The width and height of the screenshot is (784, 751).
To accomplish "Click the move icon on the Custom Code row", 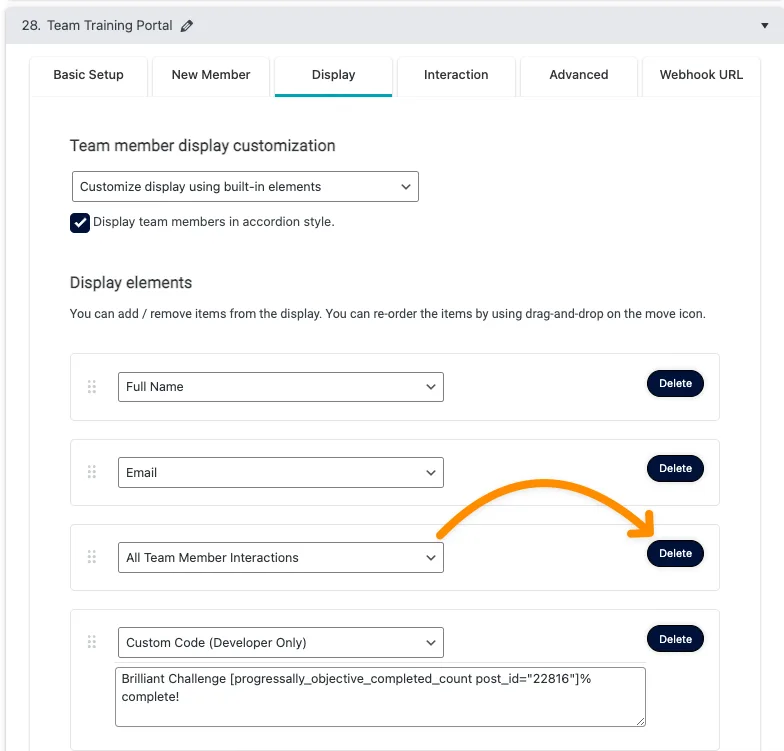I will [x=92, y=642].
